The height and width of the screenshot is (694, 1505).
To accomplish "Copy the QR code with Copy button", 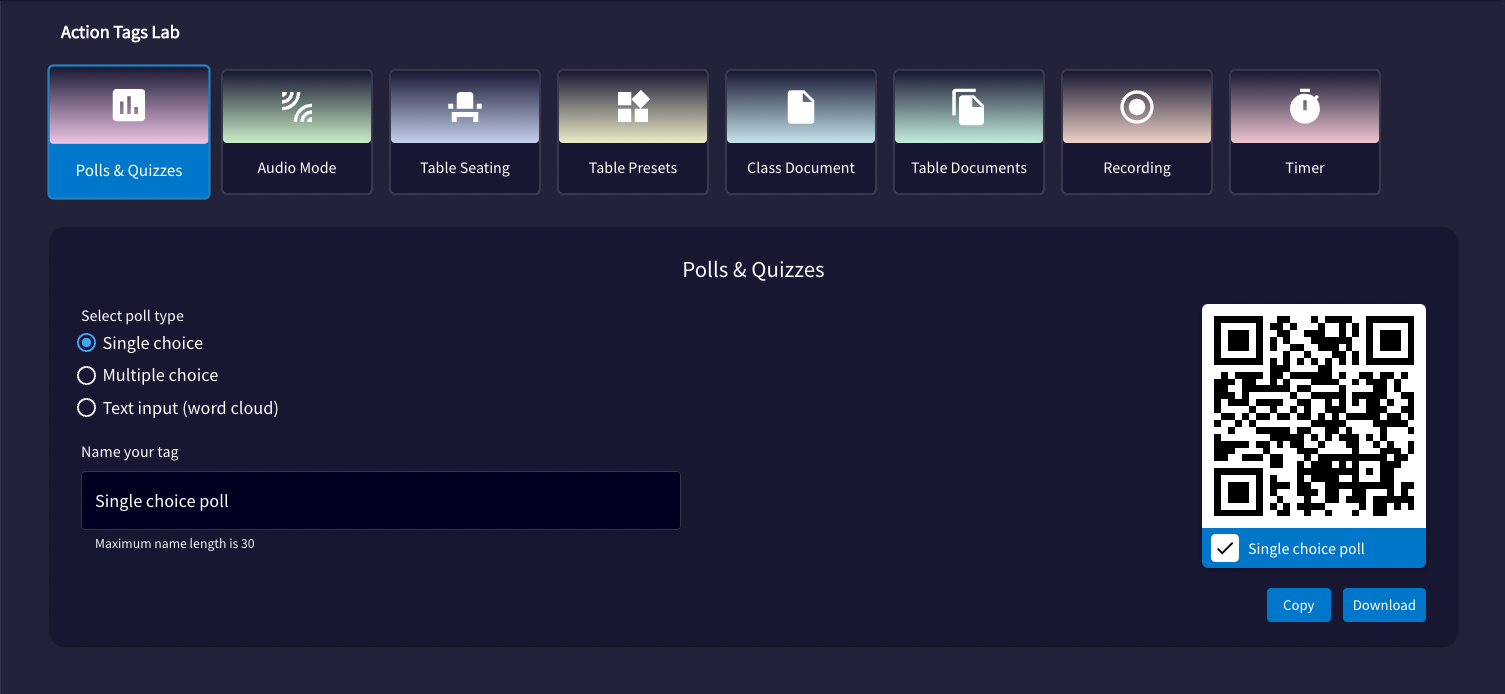I will click(x=1299, y=605).
